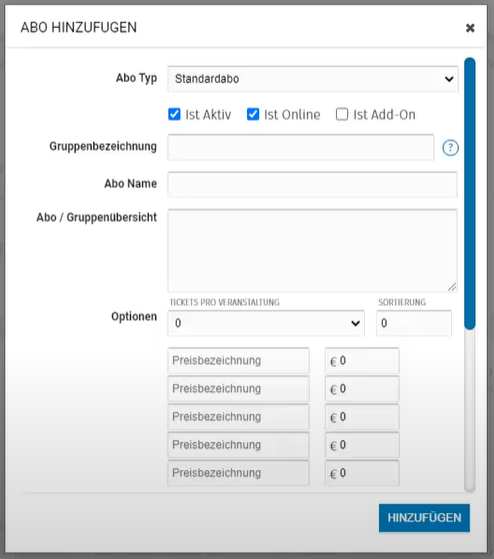Image resolution: width=494 pixels, height=559 pixels.
Task: Disable the Ist Online checkbox
Action: [253, 114]
